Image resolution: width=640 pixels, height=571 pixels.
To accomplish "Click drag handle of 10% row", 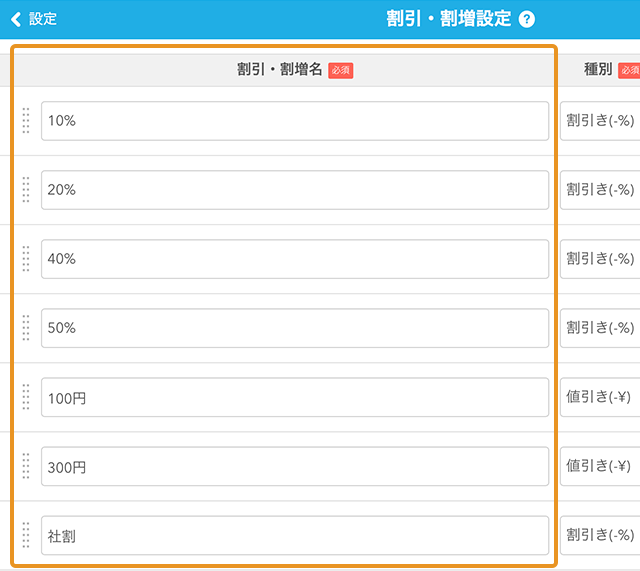I will (x=26, y=121).
